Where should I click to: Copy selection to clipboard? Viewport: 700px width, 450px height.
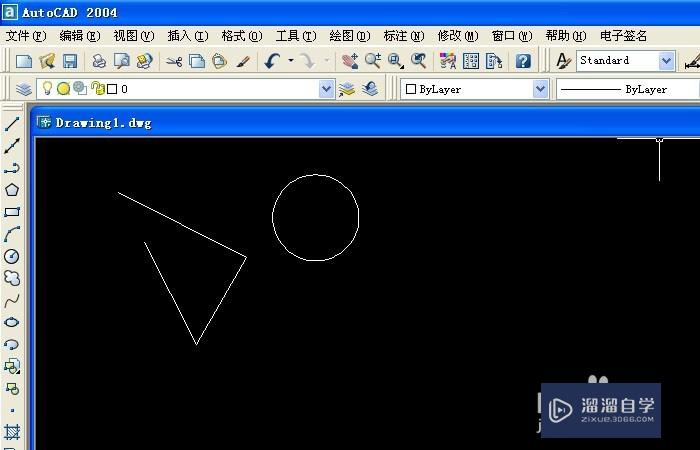pos(196,61)
